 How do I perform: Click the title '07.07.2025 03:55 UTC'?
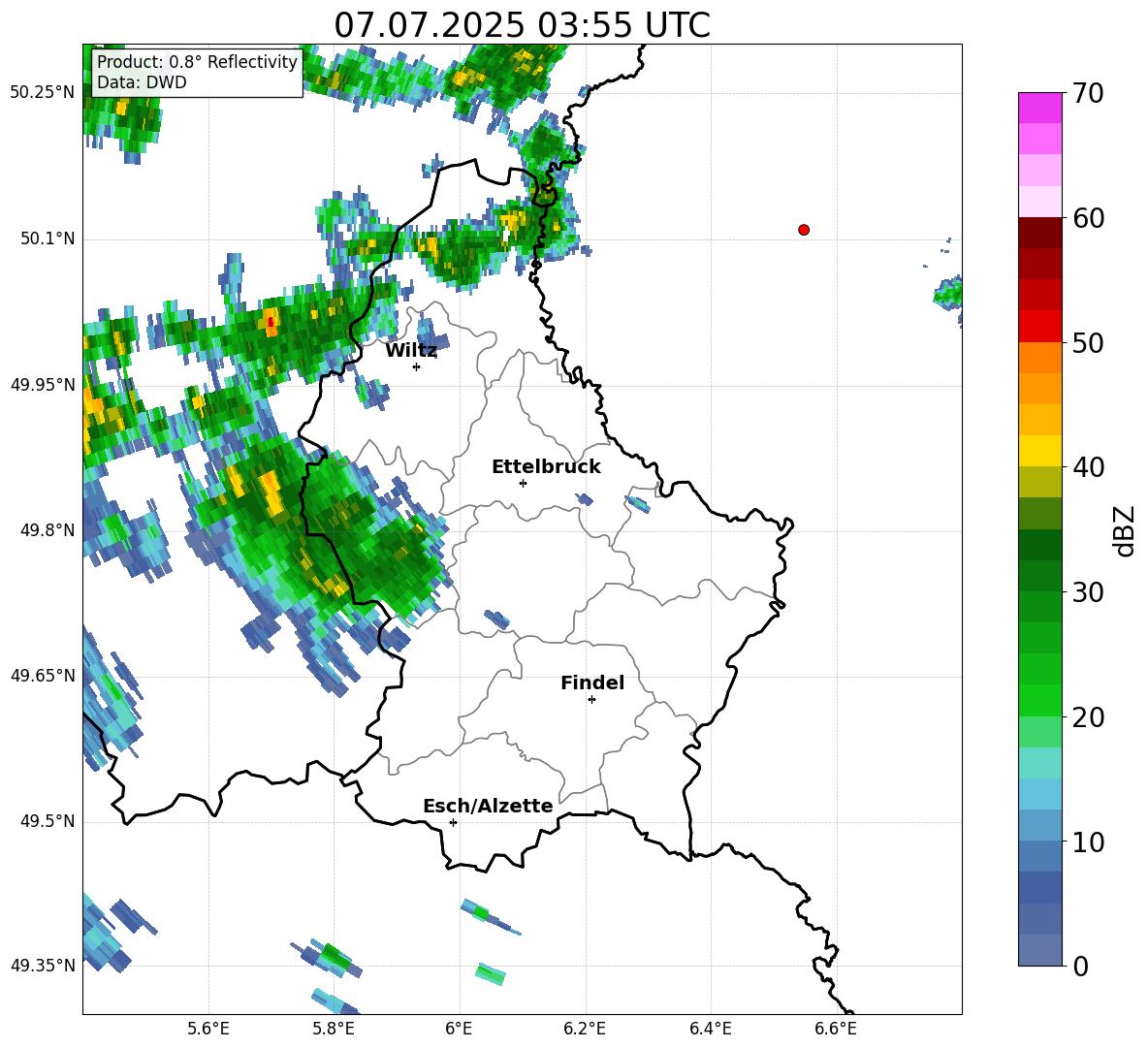click(x=522, y=25)
